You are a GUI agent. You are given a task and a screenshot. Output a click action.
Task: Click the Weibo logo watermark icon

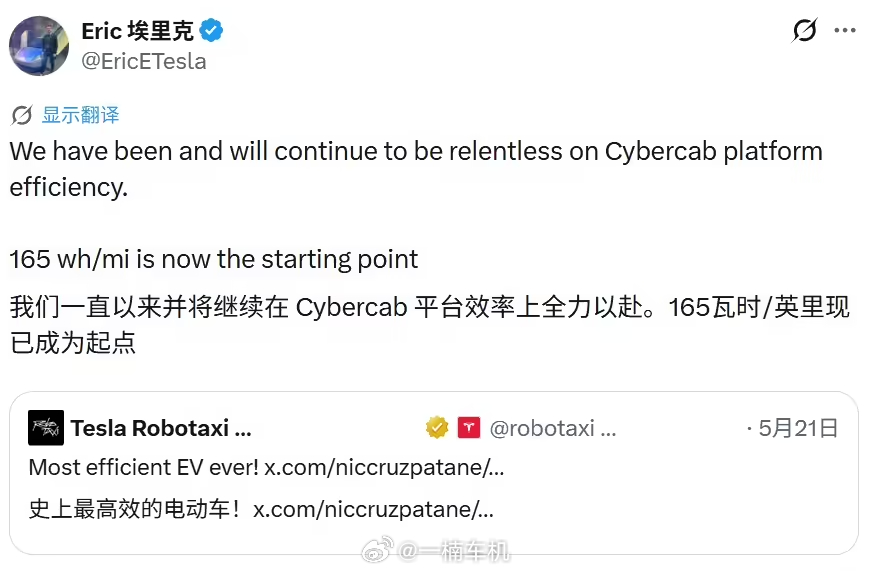(x=378, y=550)
